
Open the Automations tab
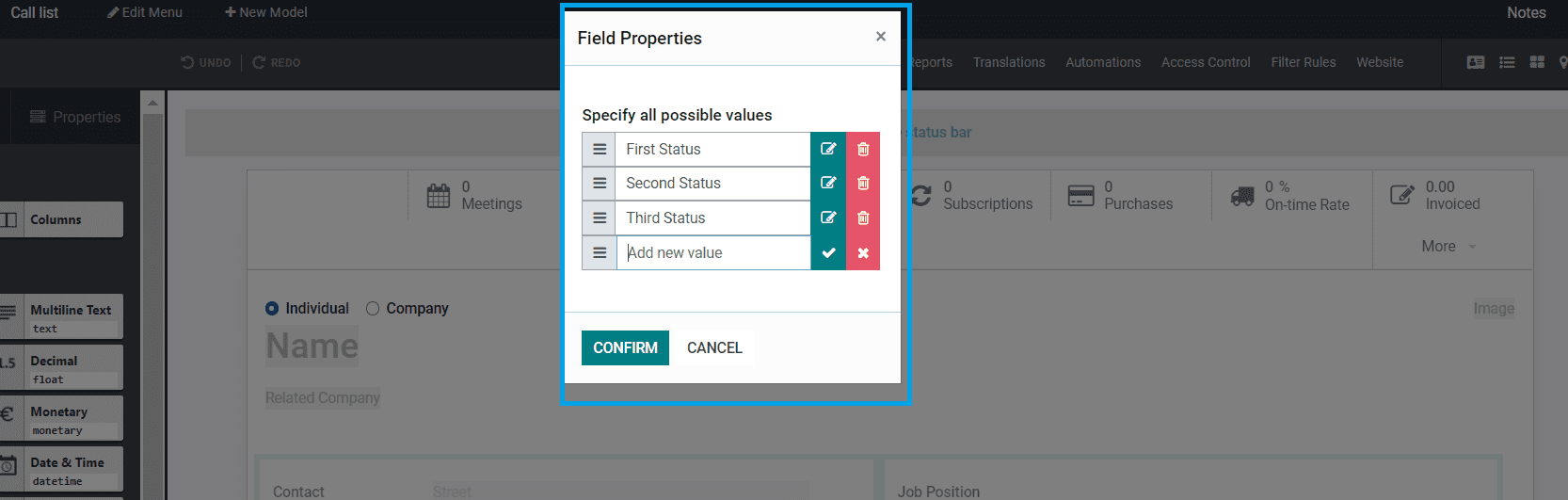[x=1103, y=62]
